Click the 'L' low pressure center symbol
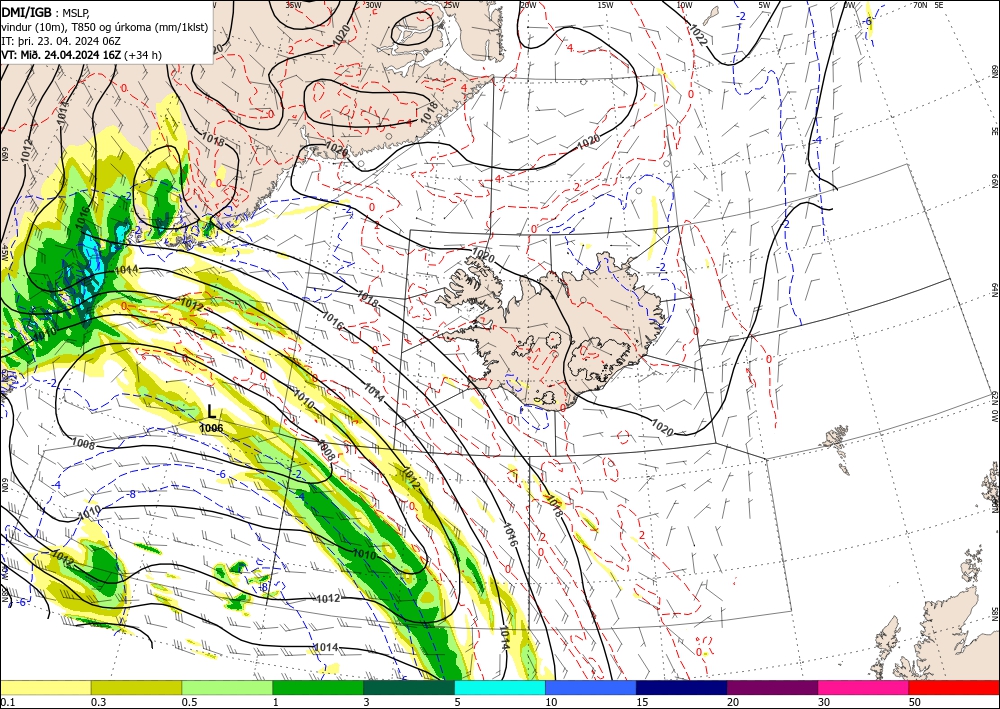Screen dimensions: 1000x709 click(x=212, y=411)
